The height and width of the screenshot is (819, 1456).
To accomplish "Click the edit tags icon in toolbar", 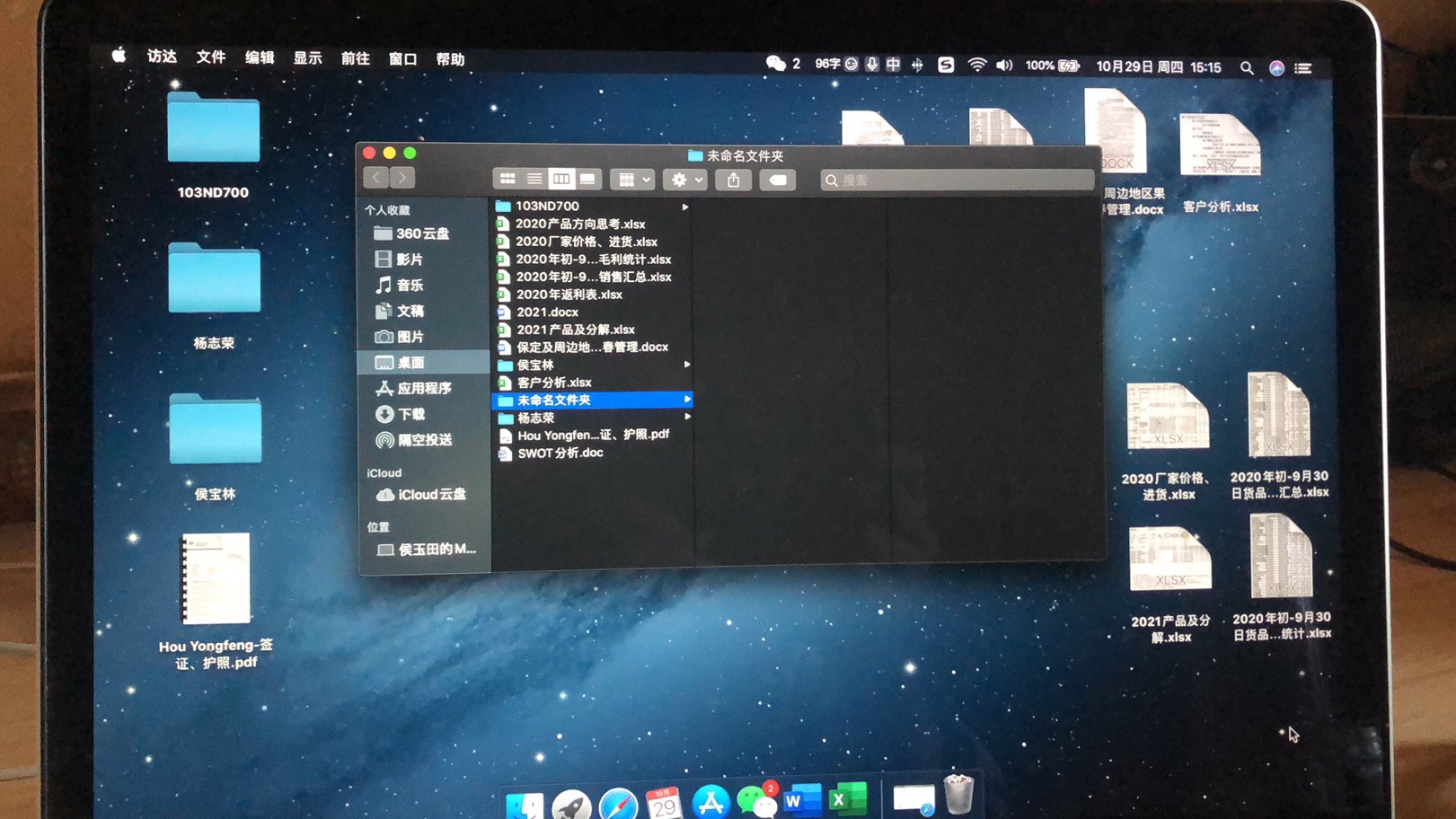I will tap(778, 180).
